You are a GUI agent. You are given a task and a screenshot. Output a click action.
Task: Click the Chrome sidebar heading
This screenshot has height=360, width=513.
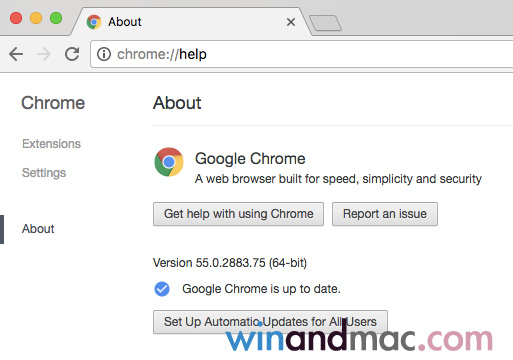53,103
